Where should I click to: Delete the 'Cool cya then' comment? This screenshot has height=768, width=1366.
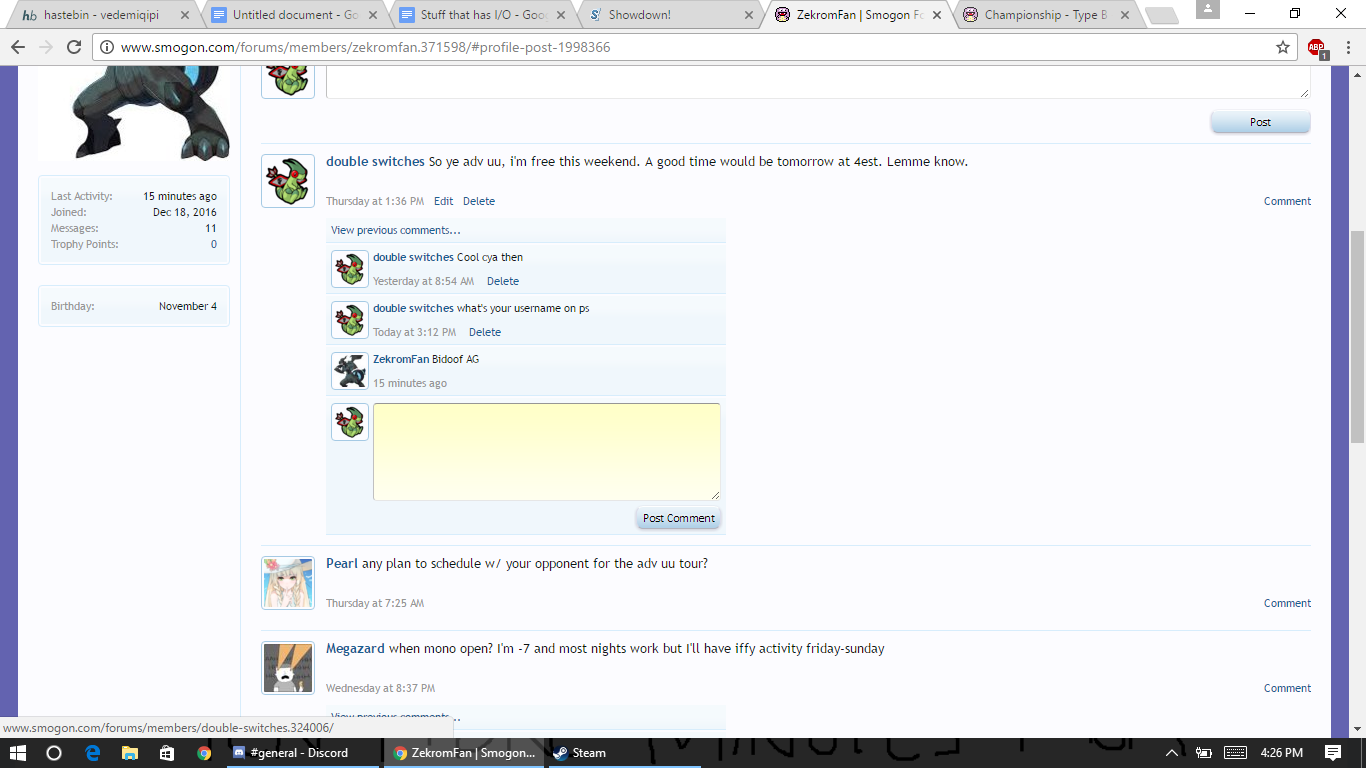click(503, 281)
